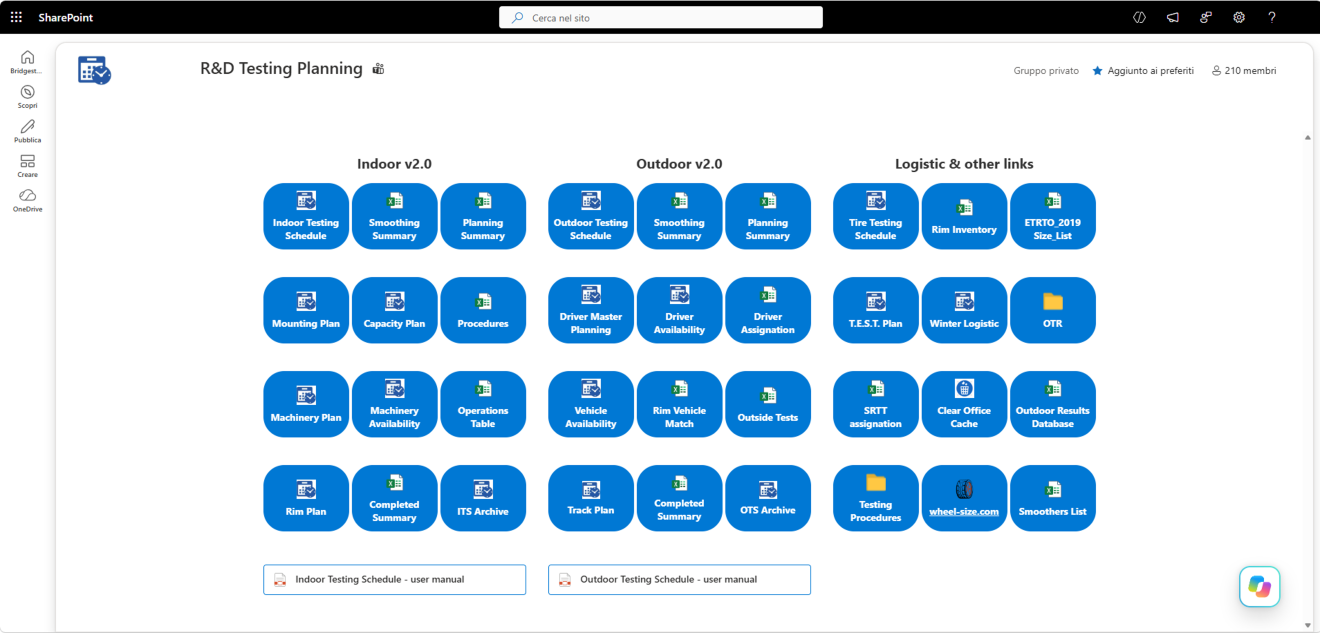The height and width of the screenshot is (633, 1320).
Task: Open the help question mark icon
Action: pos(1272,17)
